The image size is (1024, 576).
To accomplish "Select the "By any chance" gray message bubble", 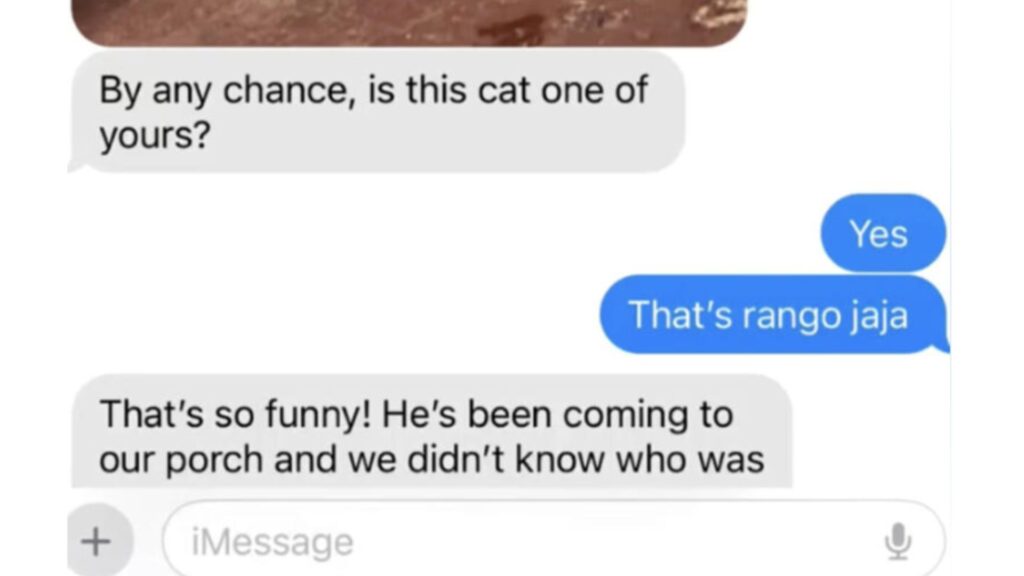I will click(377, 112).
